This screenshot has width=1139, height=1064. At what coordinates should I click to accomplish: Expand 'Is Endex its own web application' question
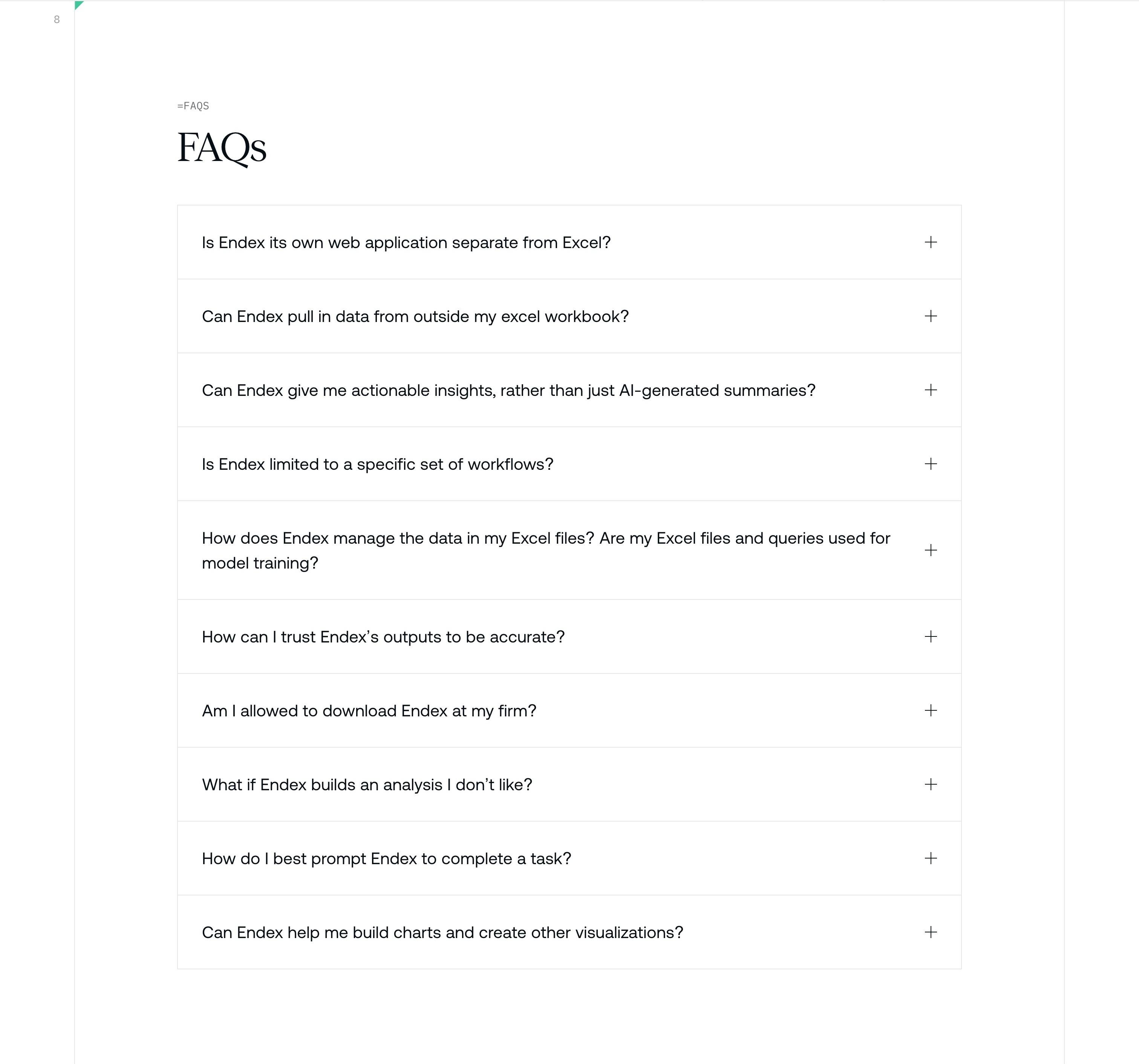[x=406, y=242]
